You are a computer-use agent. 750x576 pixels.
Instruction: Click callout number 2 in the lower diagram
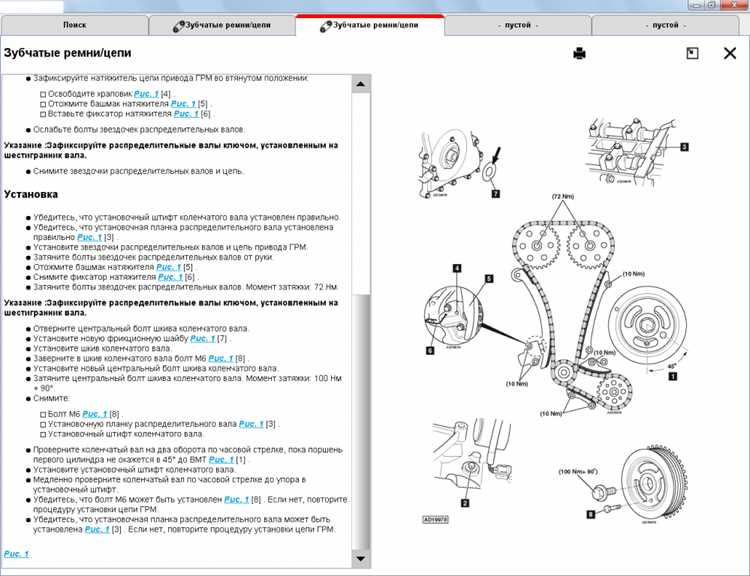click(464, 503)
